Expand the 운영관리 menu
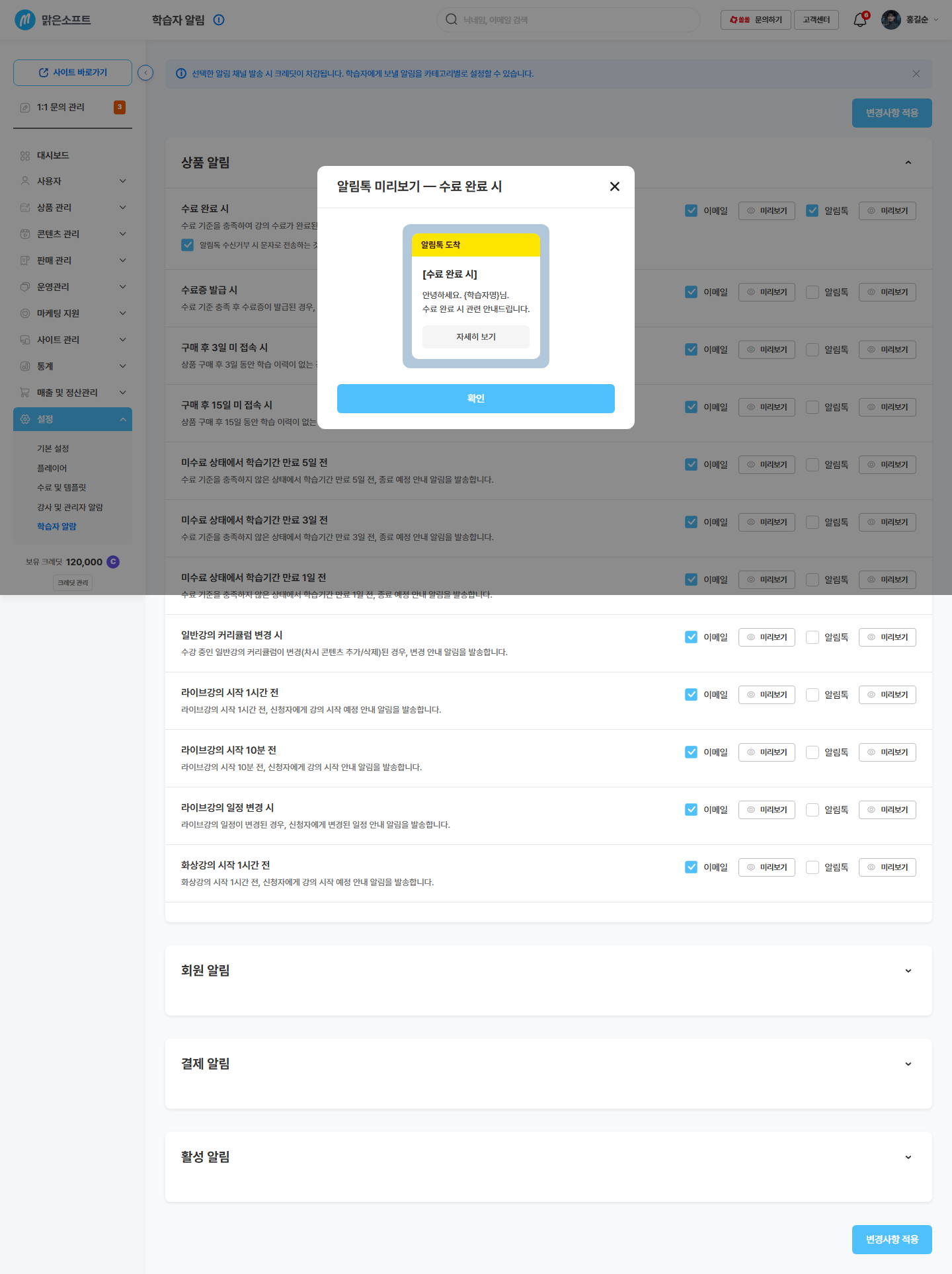The image size is (952, 1274). coord(73,287)
